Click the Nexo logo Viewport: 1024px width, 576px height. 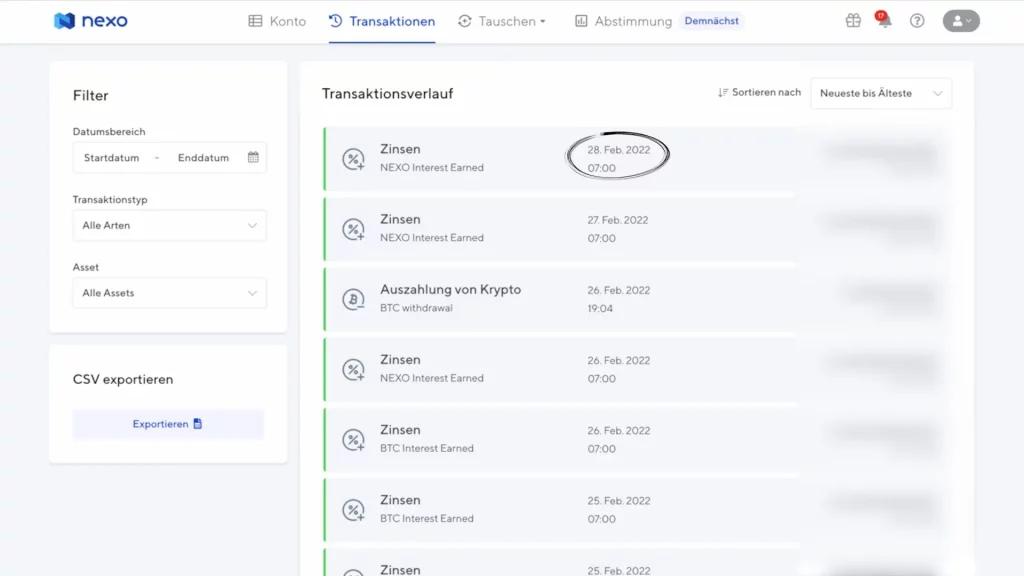91,21
